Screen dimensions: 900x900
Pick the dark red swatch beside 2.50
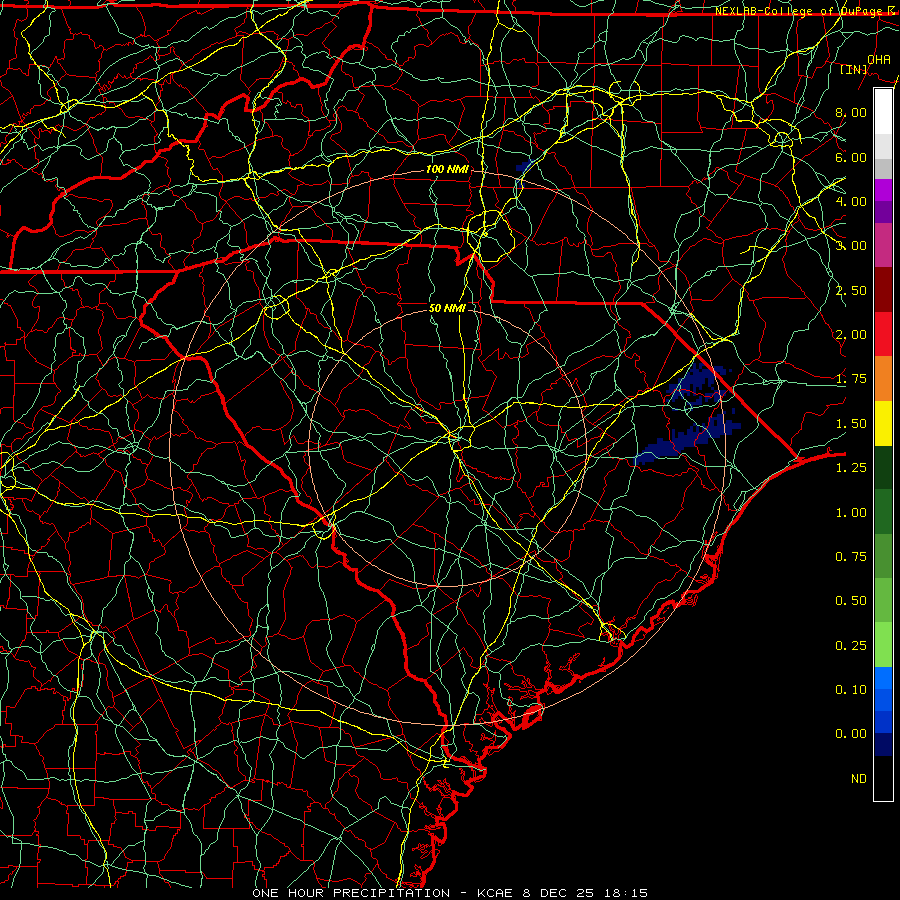883,290
